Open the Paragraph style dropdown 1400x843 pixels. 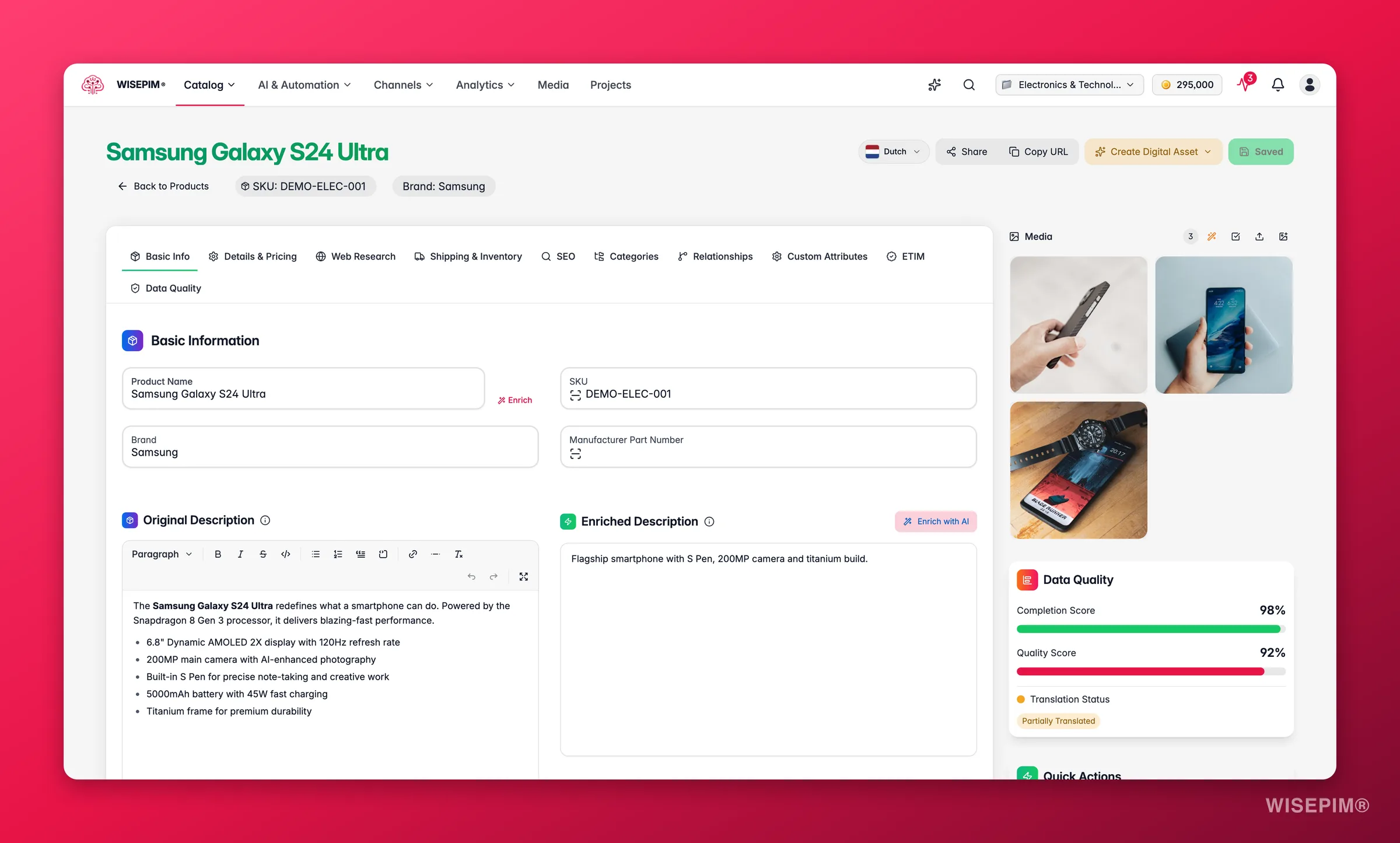pos(162,554)
